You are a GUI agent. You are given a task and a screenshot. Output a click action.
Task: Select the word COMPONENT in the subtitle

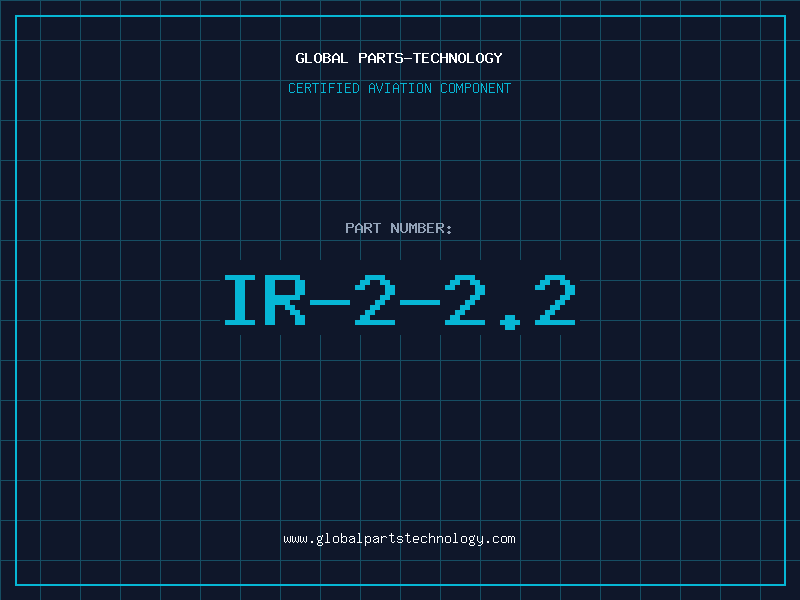click(476, 88)
